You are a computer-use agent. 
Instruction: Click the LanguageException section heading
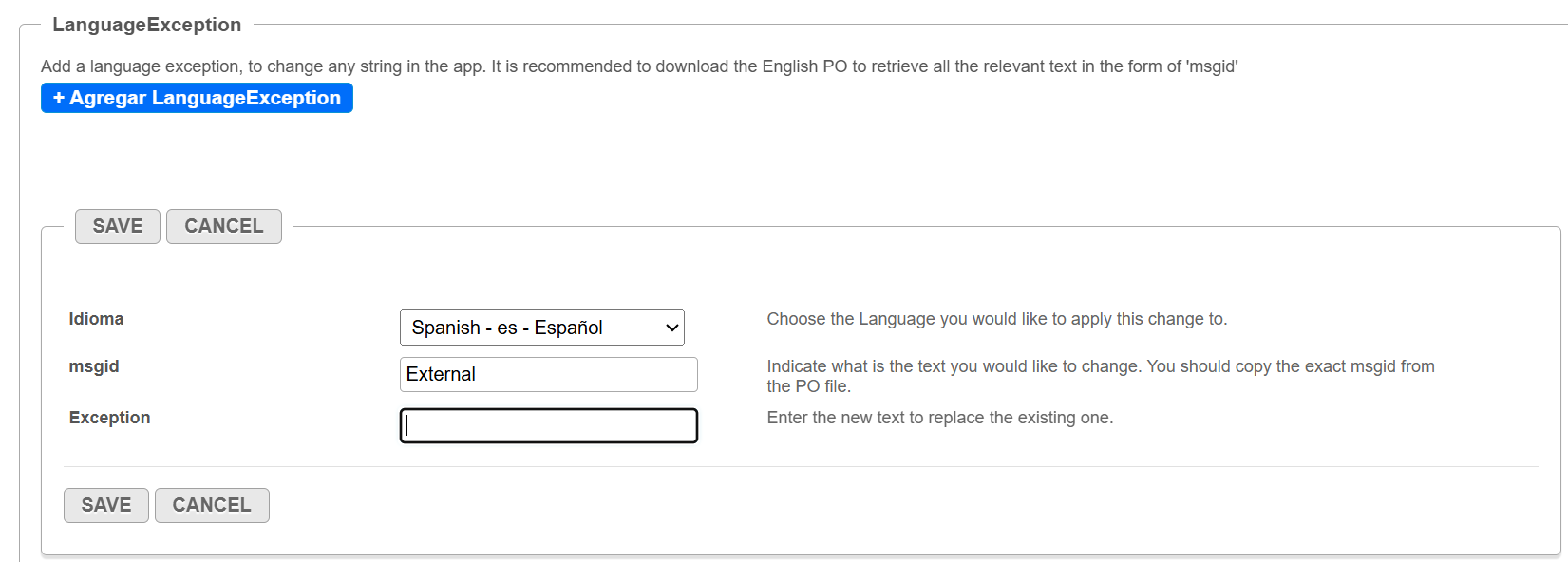(x=147, y=25)
